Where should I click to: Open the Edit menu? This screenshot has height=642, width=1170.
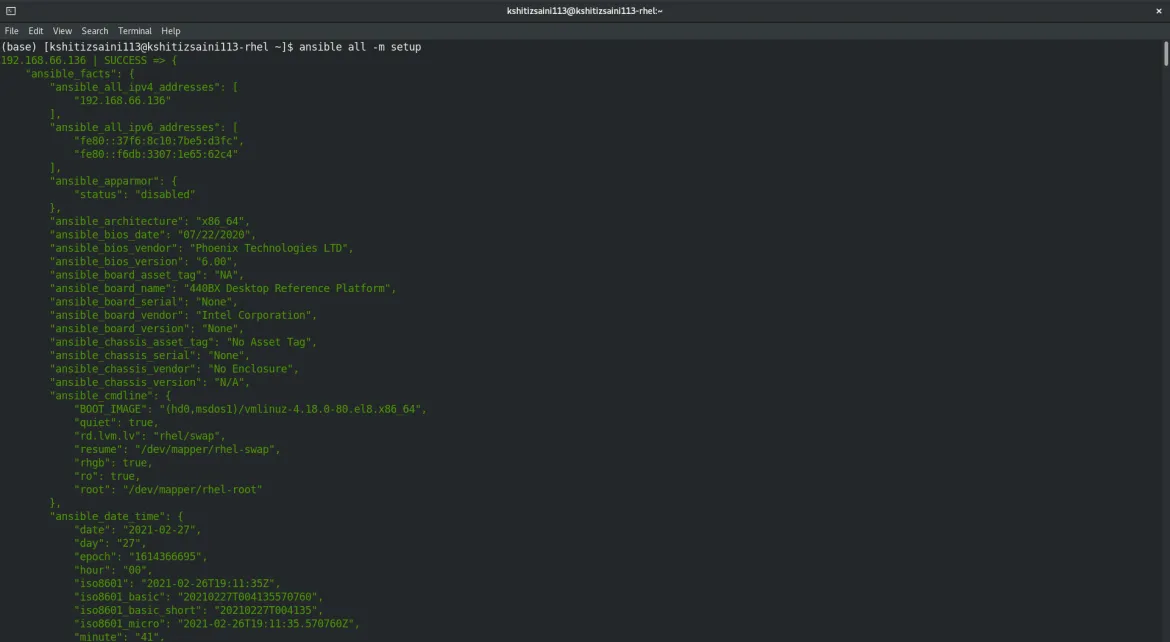pos(35,31)
